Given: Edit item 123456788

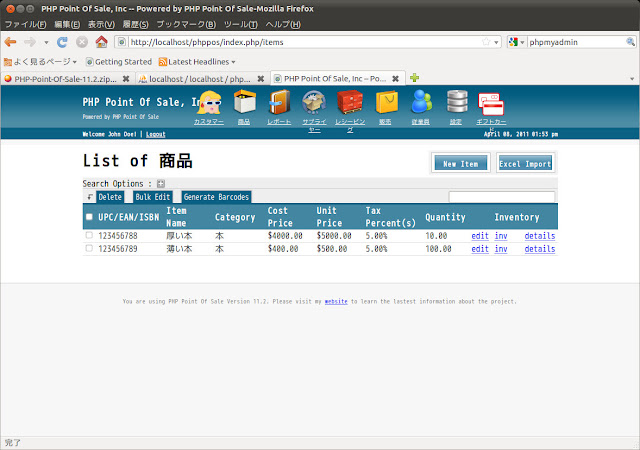Looking at the screenshot, I should click(480, 236).
